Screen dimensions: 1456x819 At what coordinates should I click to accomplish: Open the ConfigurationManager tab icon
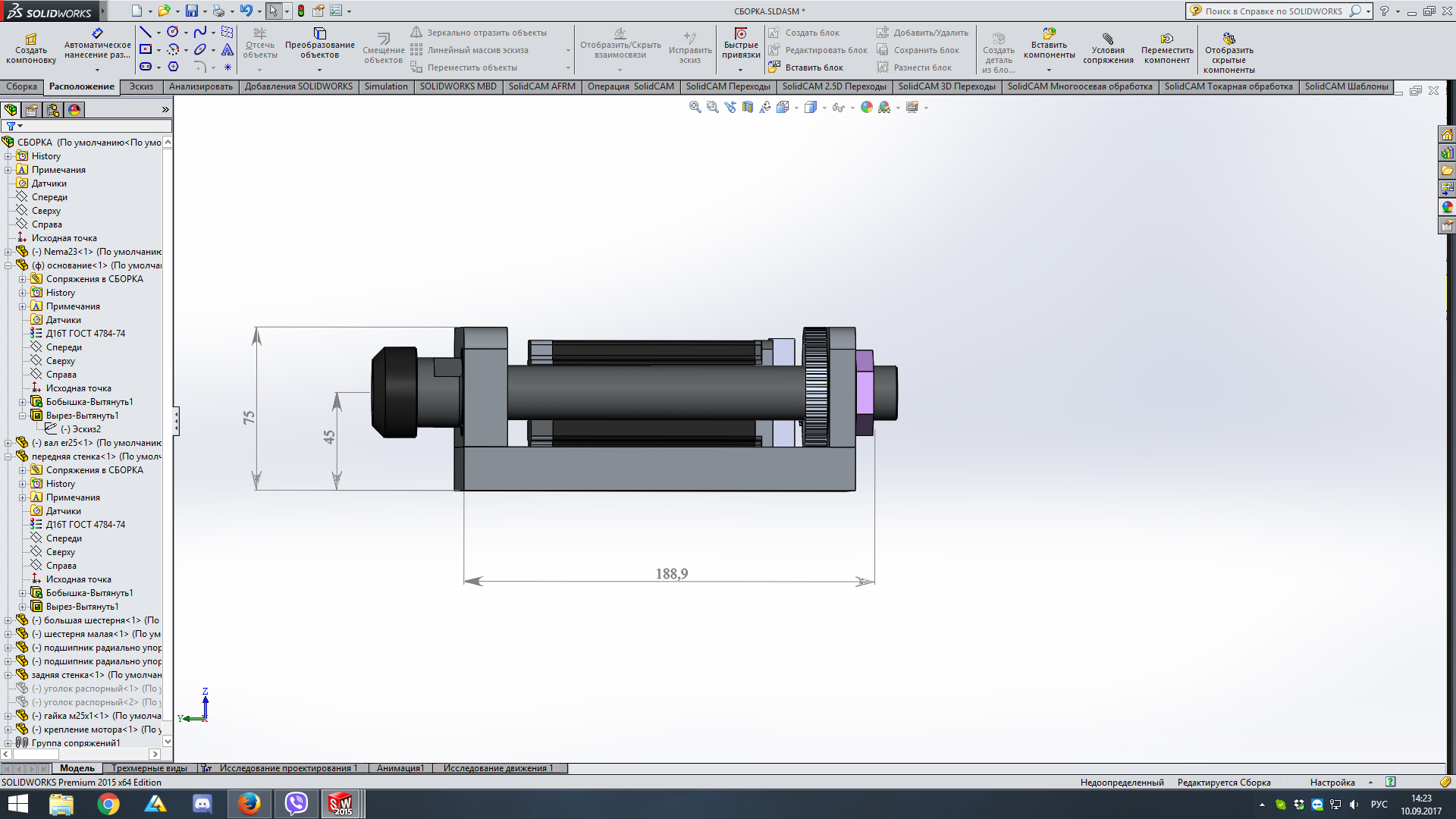53,110
